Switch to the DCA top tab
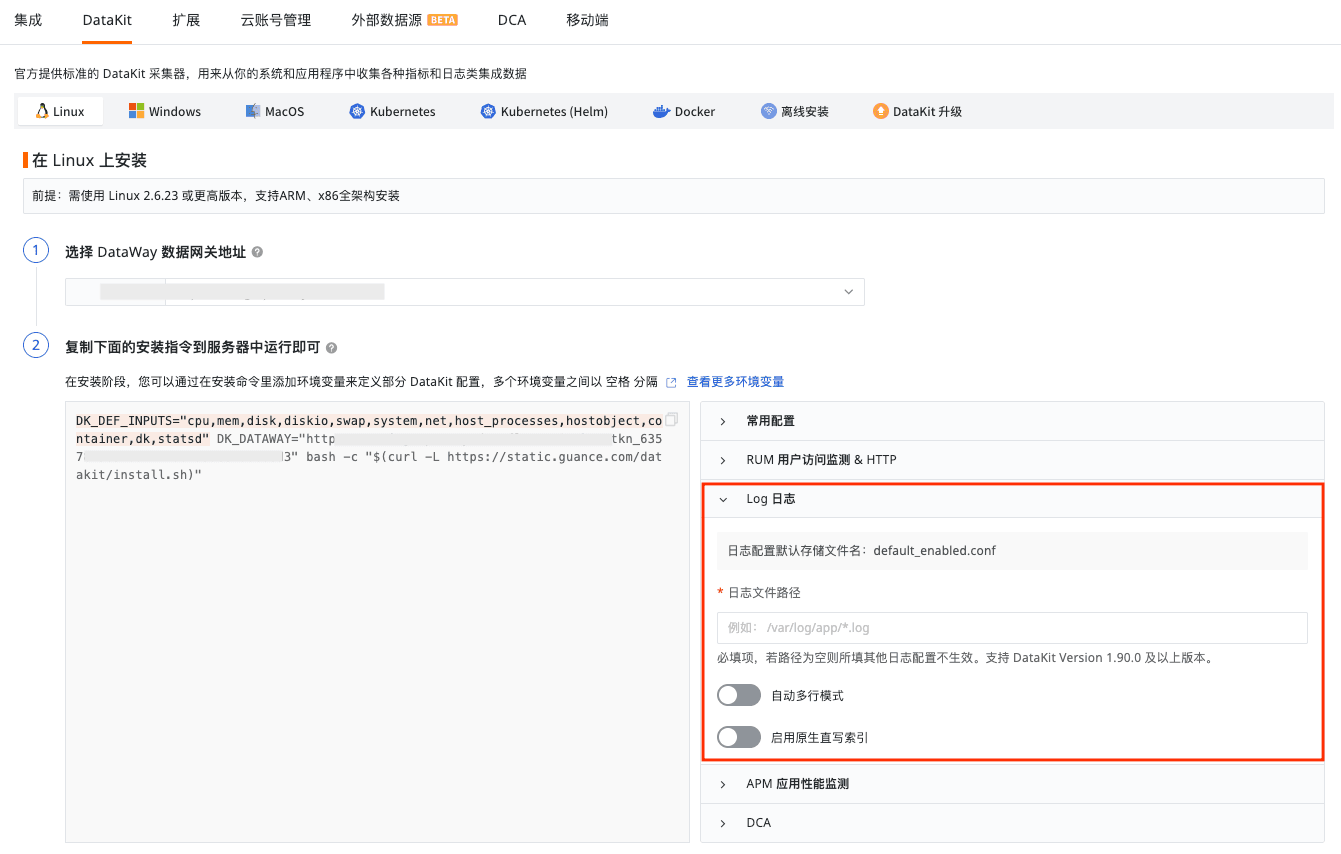This screenshot has width=1341, height=854. (512, 20)
